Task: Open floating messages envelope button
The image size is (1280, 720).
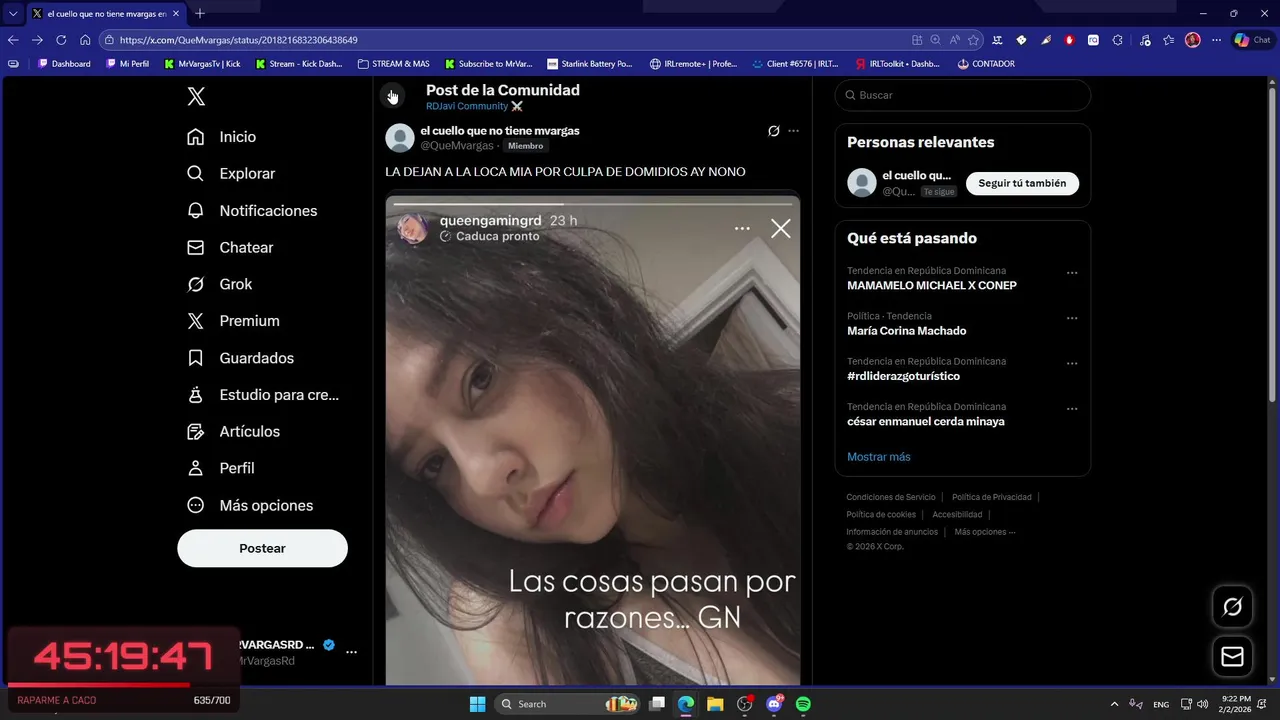Action: [1232, 657]
